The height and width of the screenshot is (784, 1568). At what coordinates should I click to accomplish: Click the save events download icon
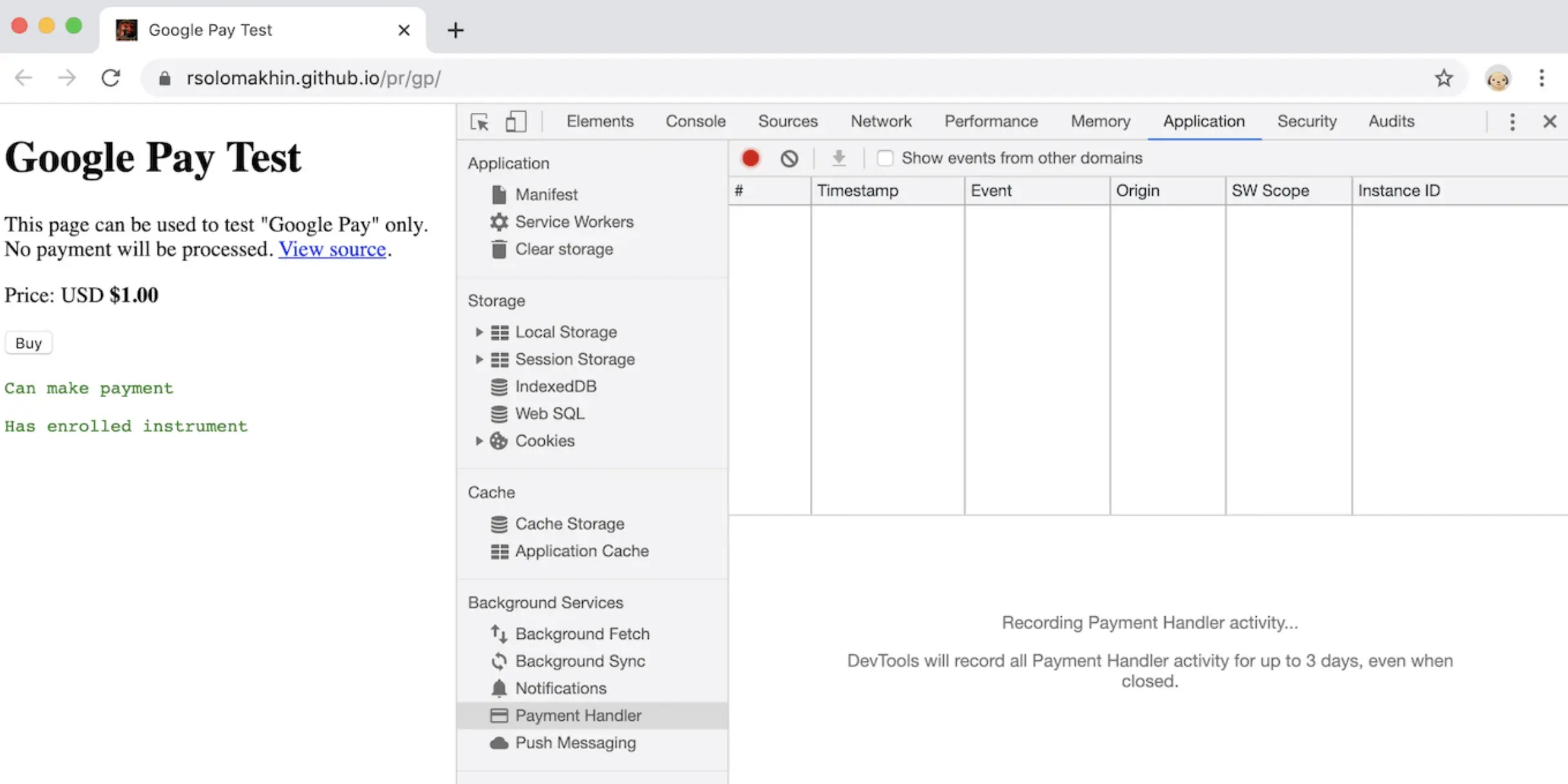click(838, 158)
